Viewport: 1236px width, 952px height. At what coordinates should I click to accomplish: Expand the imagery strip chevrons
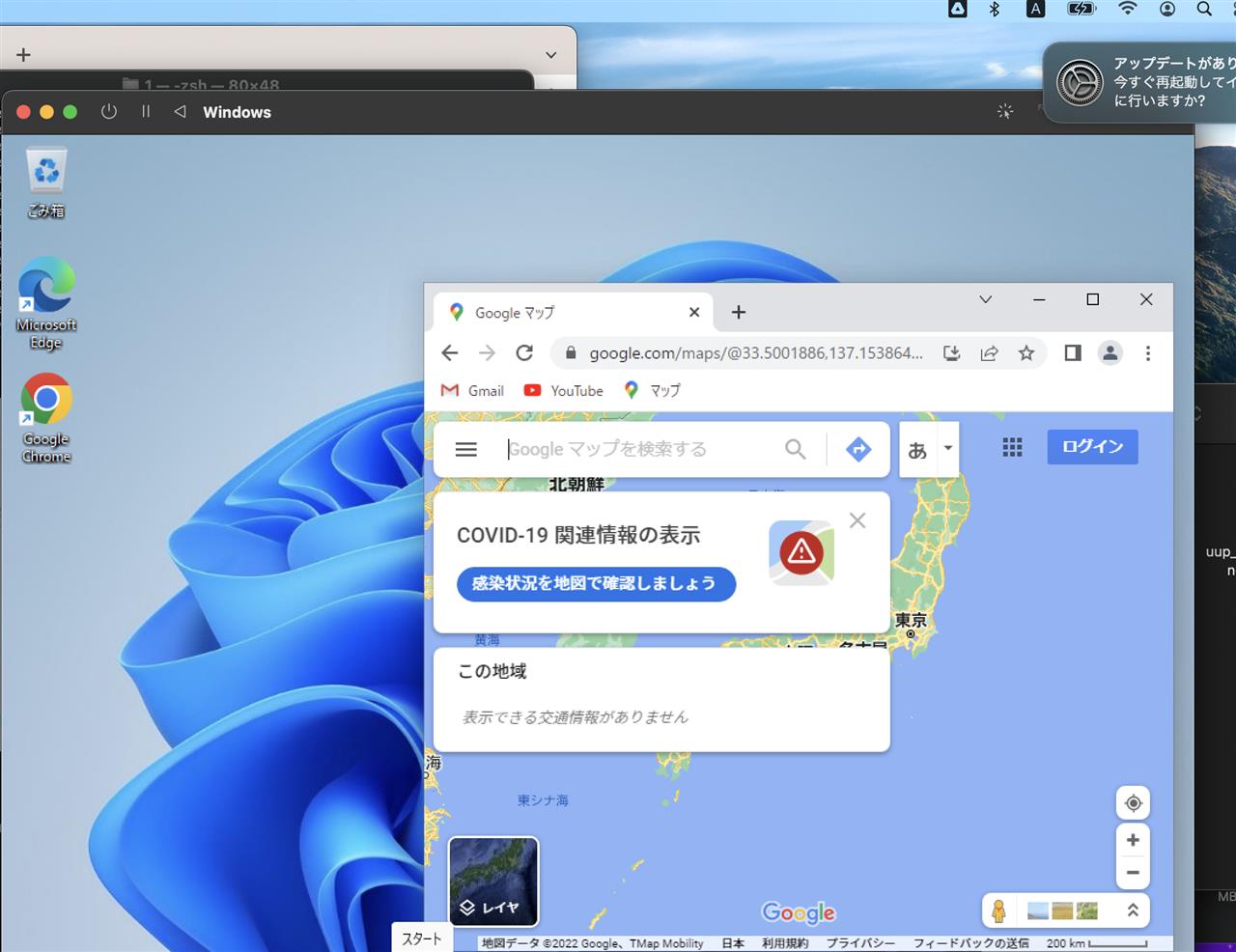pos(1133,910)
